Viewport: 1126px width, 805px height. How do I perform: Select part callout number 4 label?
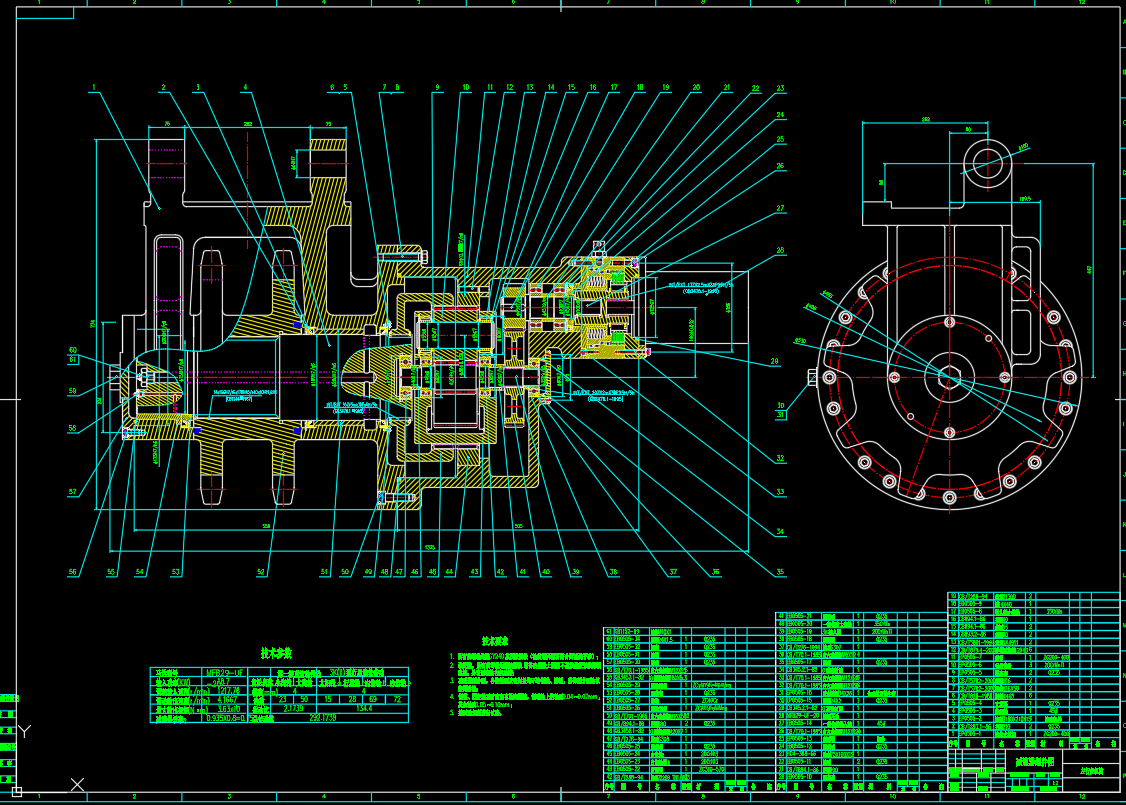tap(244, 88)
